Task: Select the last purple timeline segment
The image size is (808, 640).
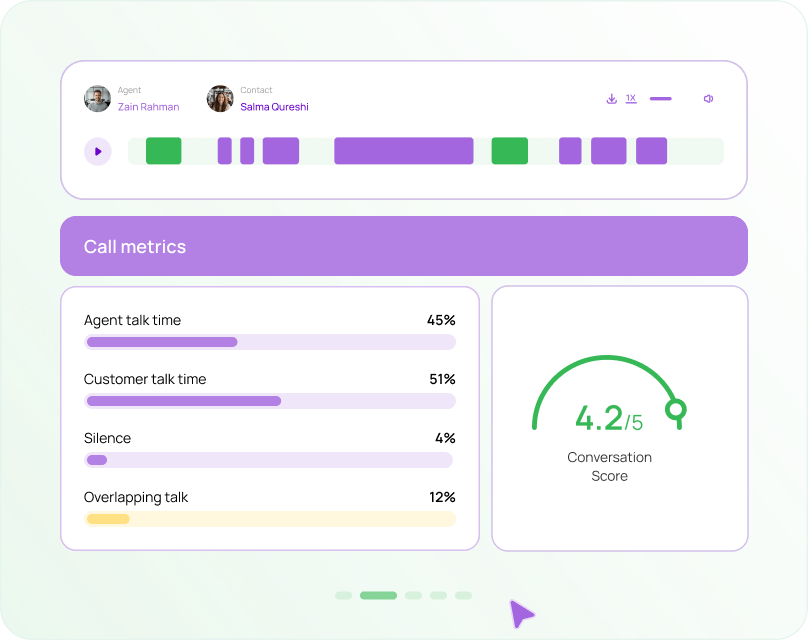Action: (651, 151)
